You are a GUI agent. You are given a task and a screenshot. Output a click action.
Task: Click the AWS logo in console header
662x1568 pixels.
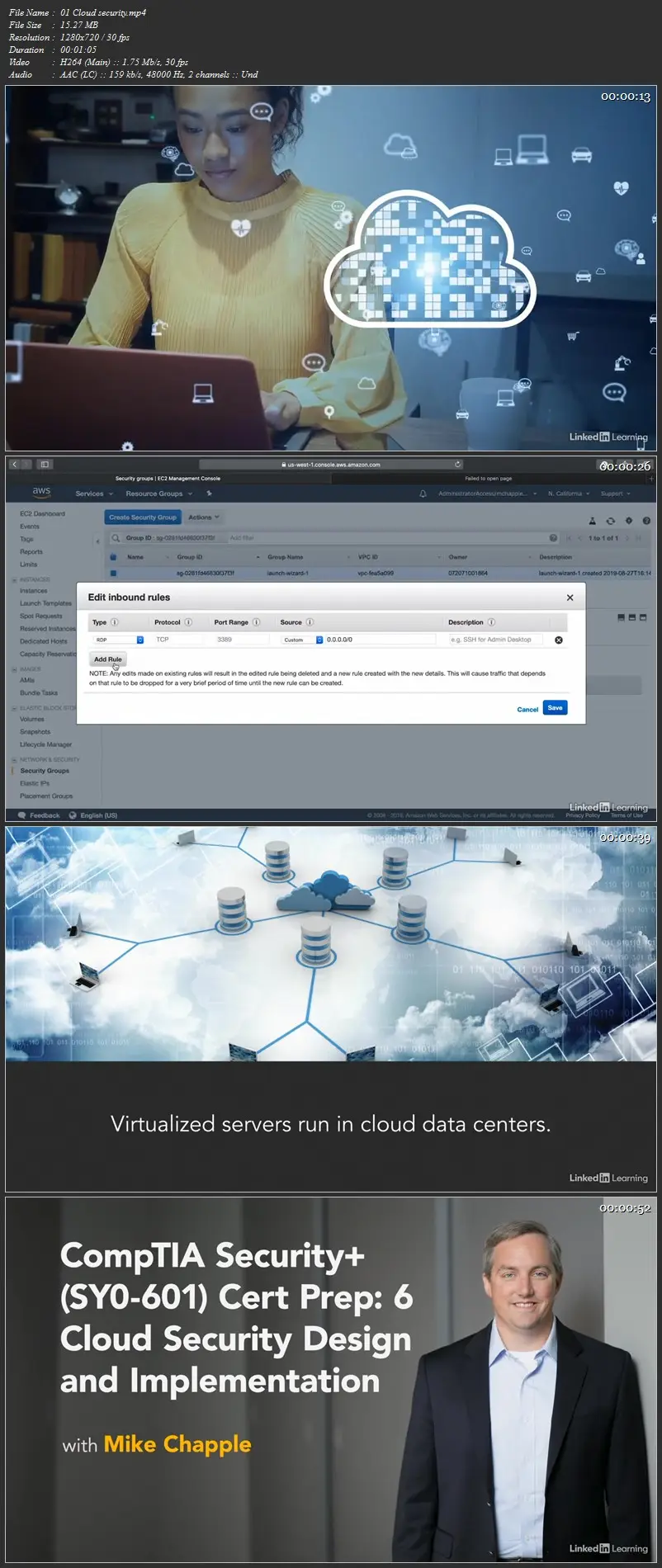(x=41, y=492)
